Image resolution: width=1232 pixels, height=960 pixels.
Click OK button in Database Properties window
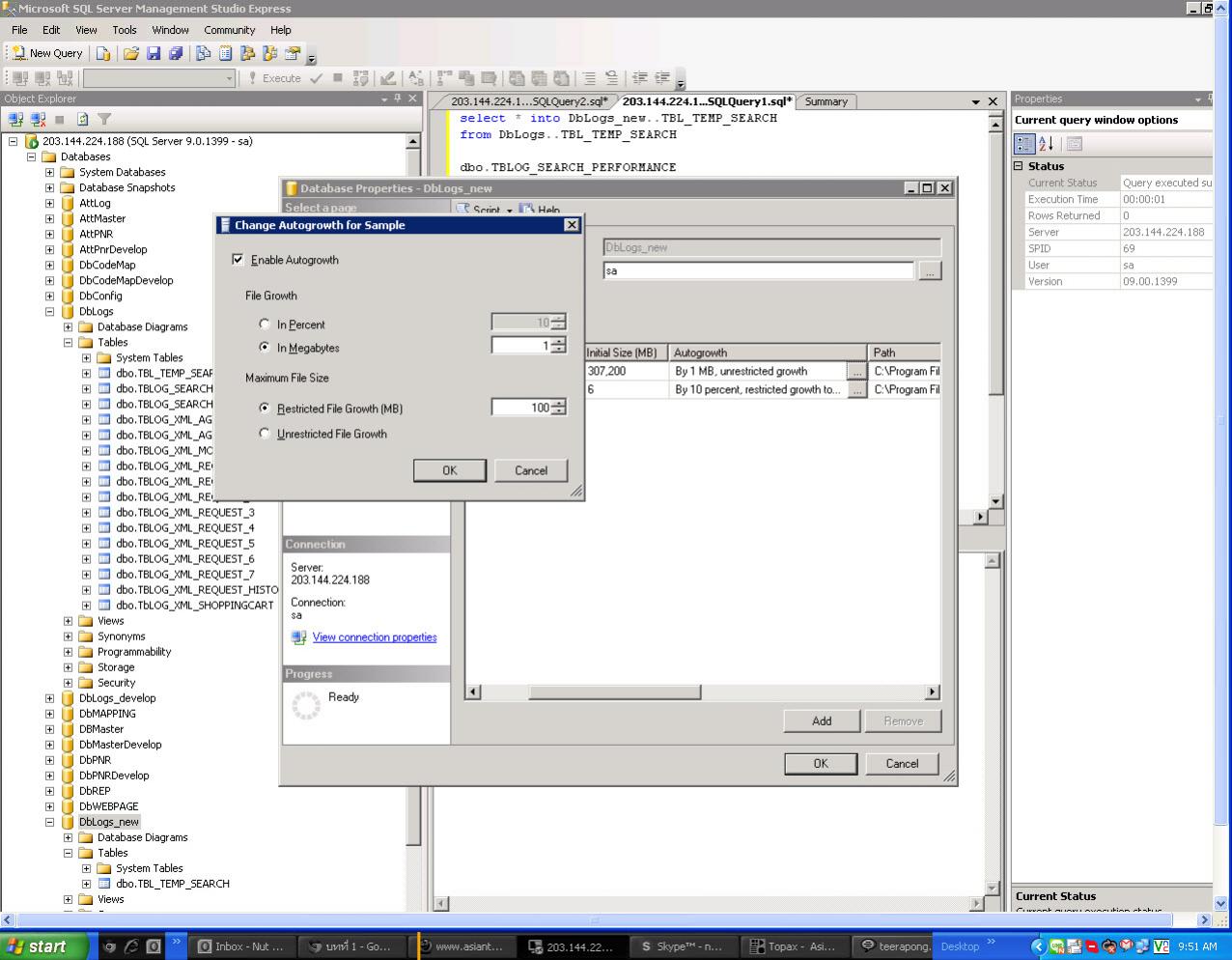821,763
